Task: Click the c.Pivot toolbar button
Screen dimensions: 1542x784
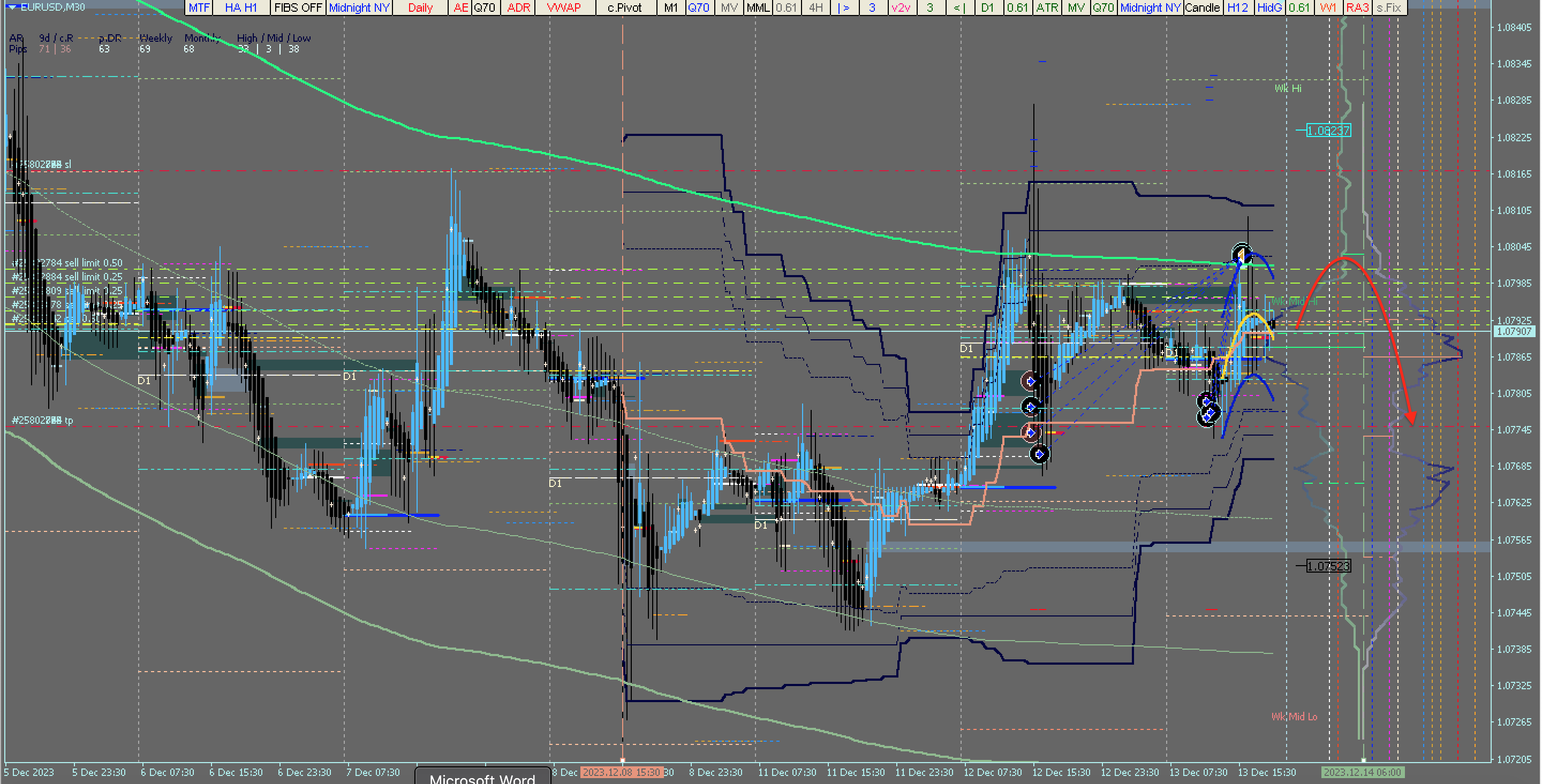Action: 624,8
